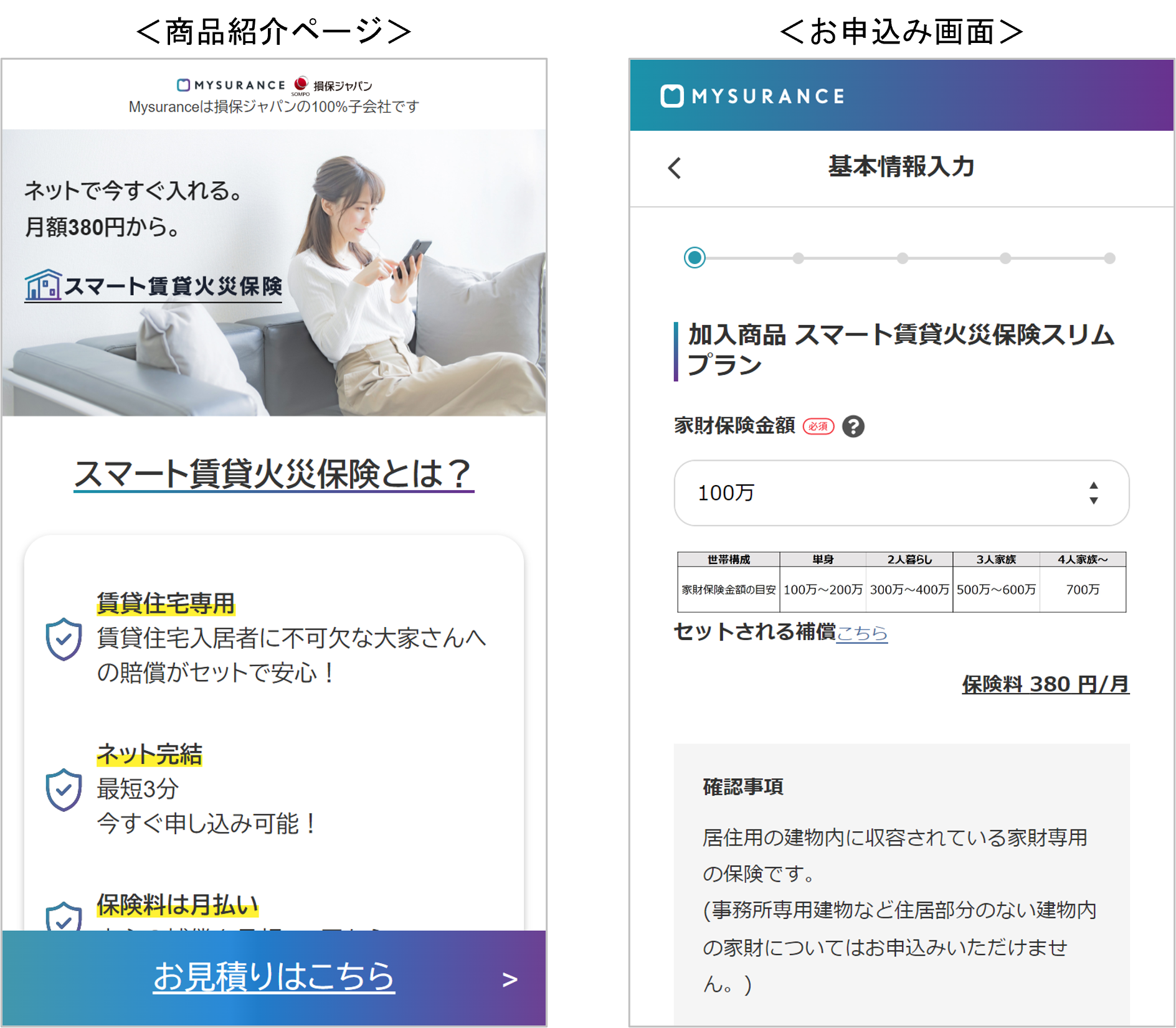Click the 単身 column header in the table
This screenshot has width=1176, height=1028.
click(x=823, y=559)
